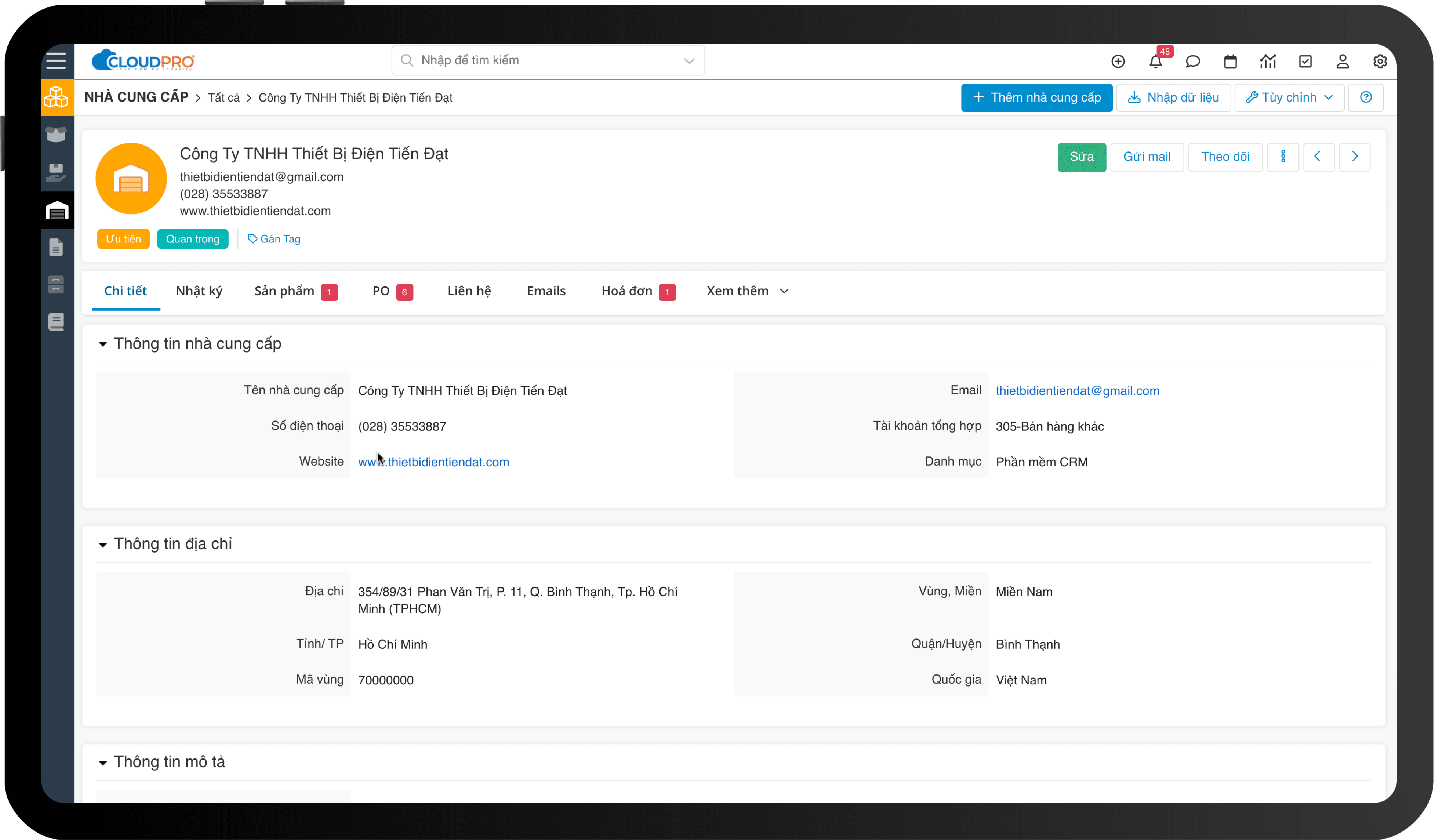Open the chat bubble icon

point(1193,62)
